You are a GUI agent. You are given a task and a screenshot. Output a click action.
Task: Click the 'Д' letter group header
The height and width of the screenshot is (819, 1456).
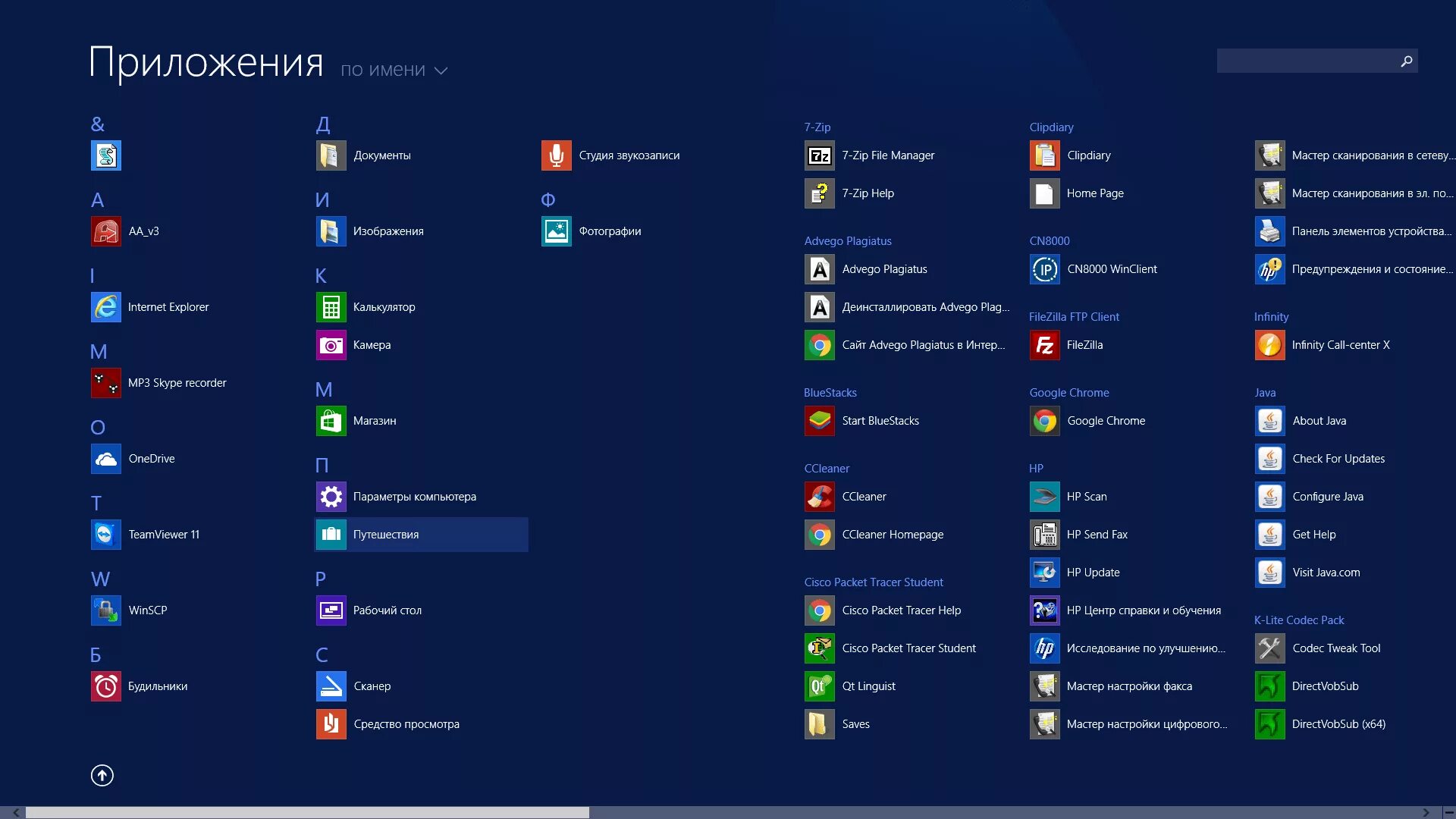(x=323, y=124)
